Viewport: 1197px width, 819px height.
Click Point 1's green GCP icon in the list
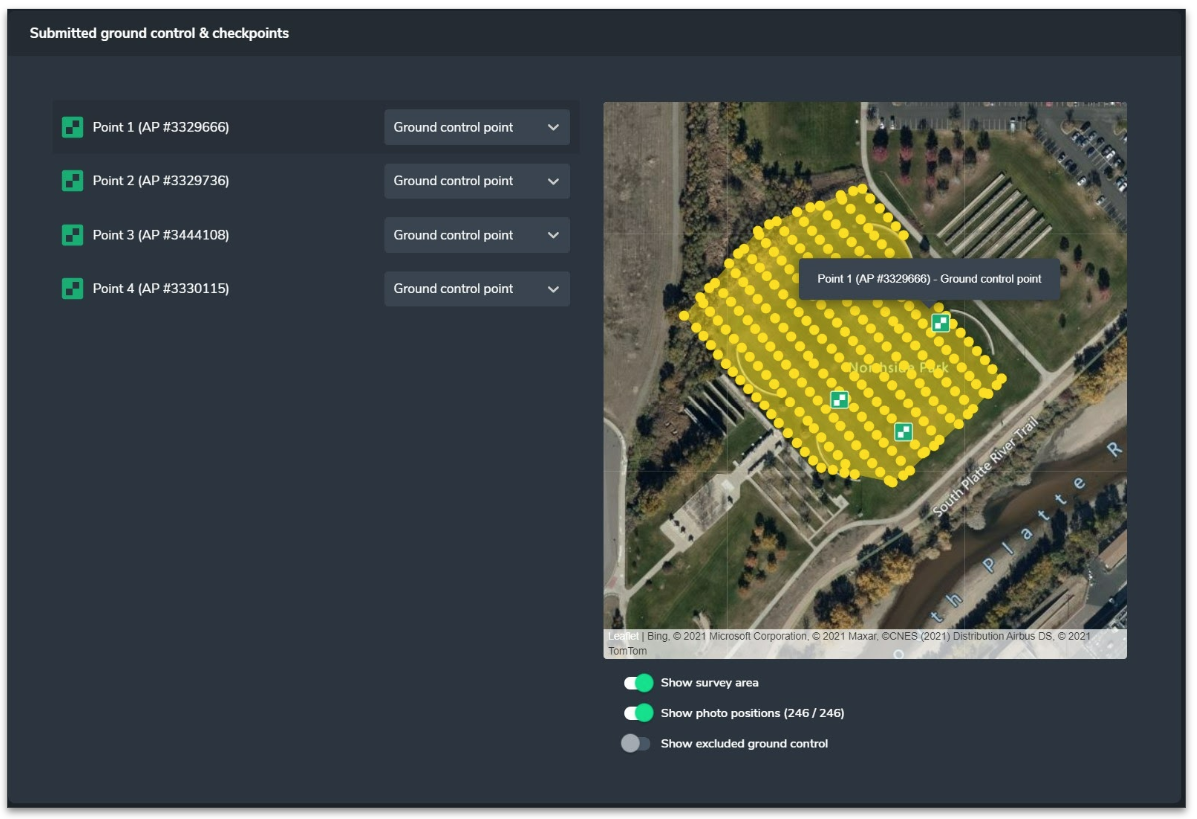click(74, 127)
